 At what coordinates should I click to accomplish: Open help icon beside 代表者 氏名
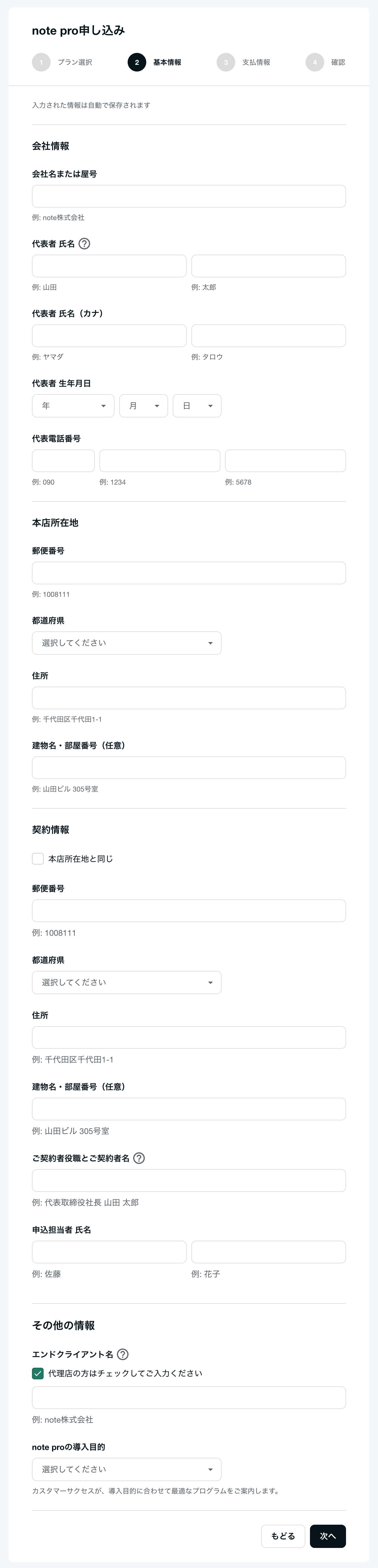(85, 244)
